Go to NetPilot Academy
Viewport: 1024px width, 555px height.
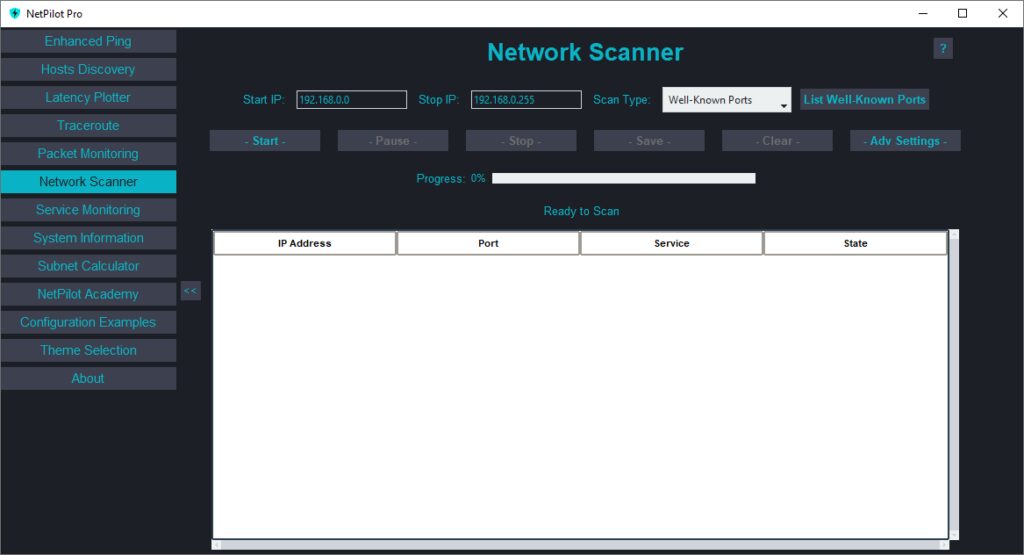88,294
